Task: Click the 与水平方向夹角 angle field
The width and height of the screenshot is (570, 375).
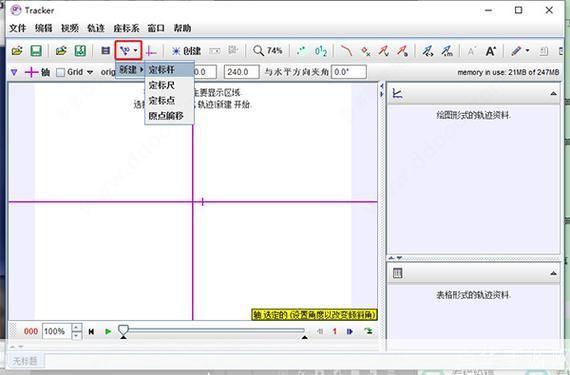Action: click(x=348, y=72)
